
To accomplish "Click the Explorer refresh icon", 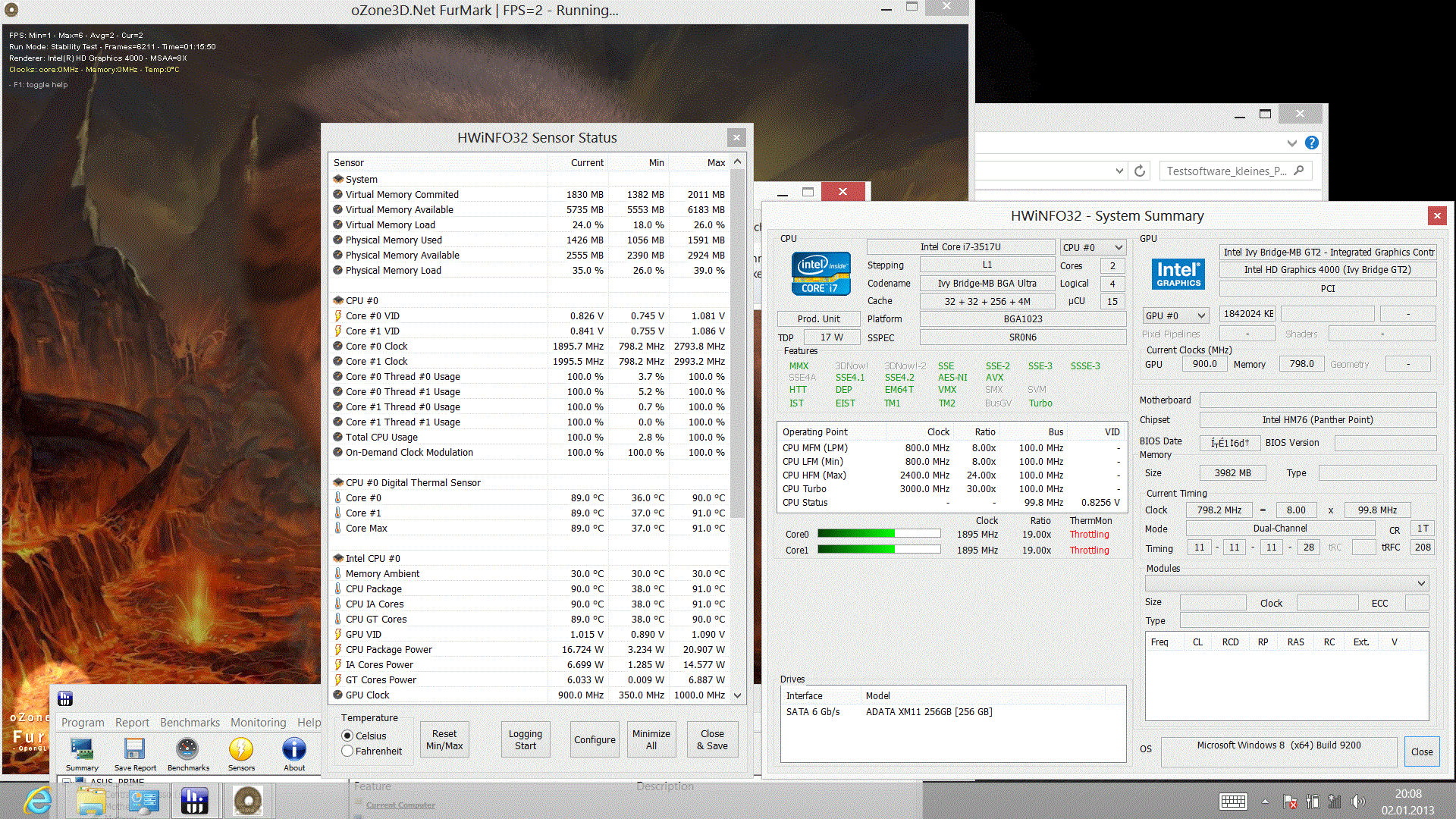I will (1139, 171).
